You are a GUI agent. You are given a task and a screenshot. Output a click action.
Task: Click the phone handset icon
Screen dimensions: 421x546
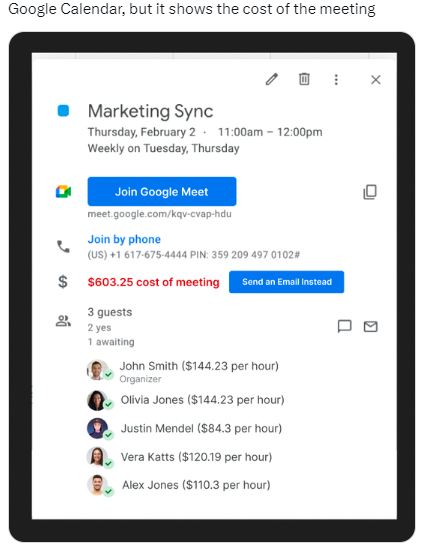[x=63, y=247]
